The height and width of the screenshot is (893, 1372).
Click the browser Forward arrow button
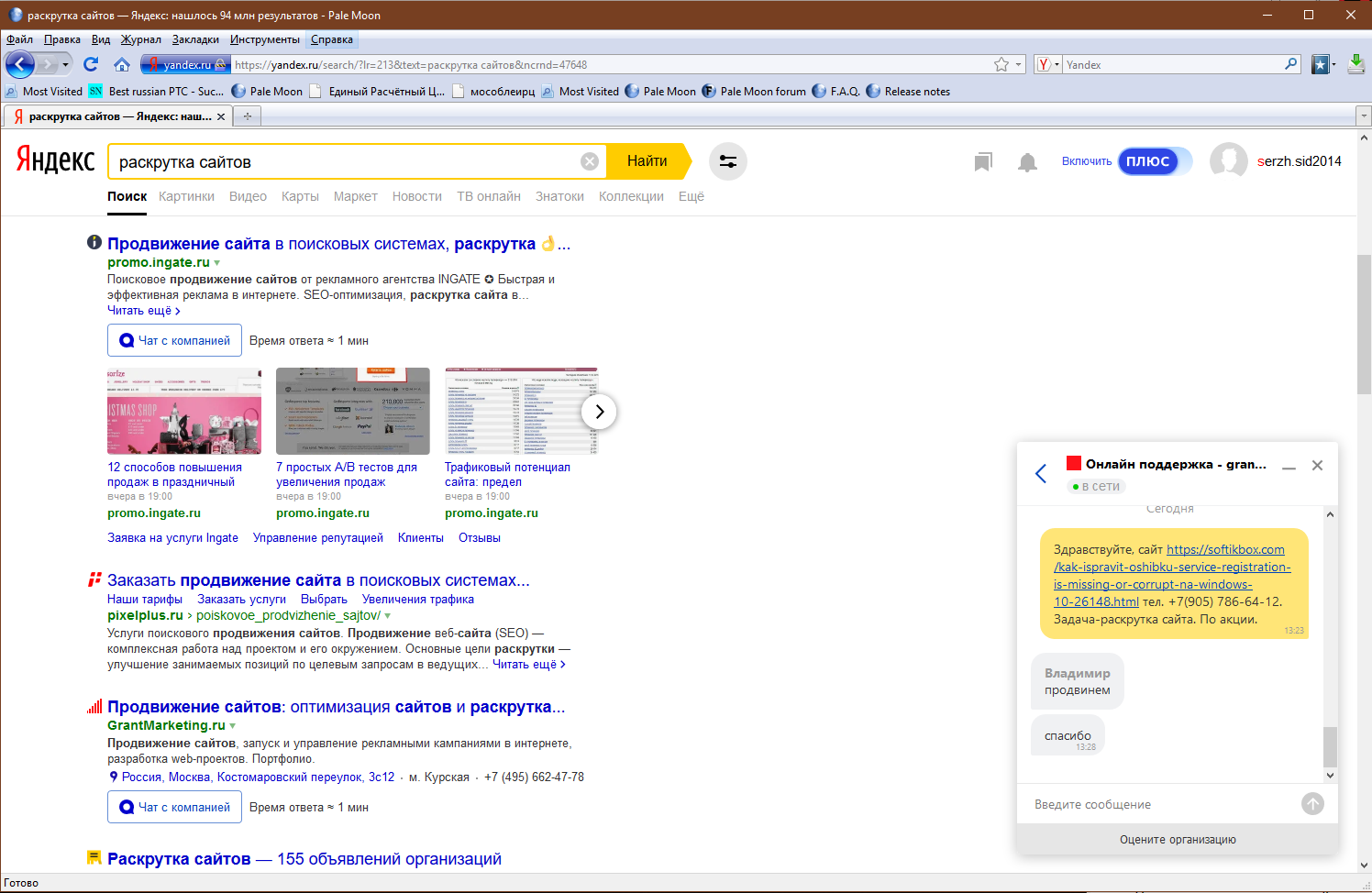click(x=47, y=64)
